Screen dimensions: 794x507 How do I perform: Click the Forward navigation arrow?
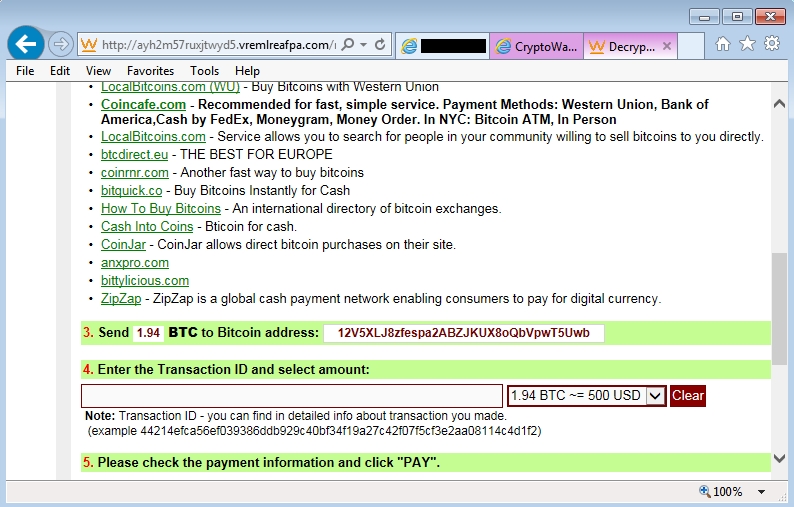60,45
